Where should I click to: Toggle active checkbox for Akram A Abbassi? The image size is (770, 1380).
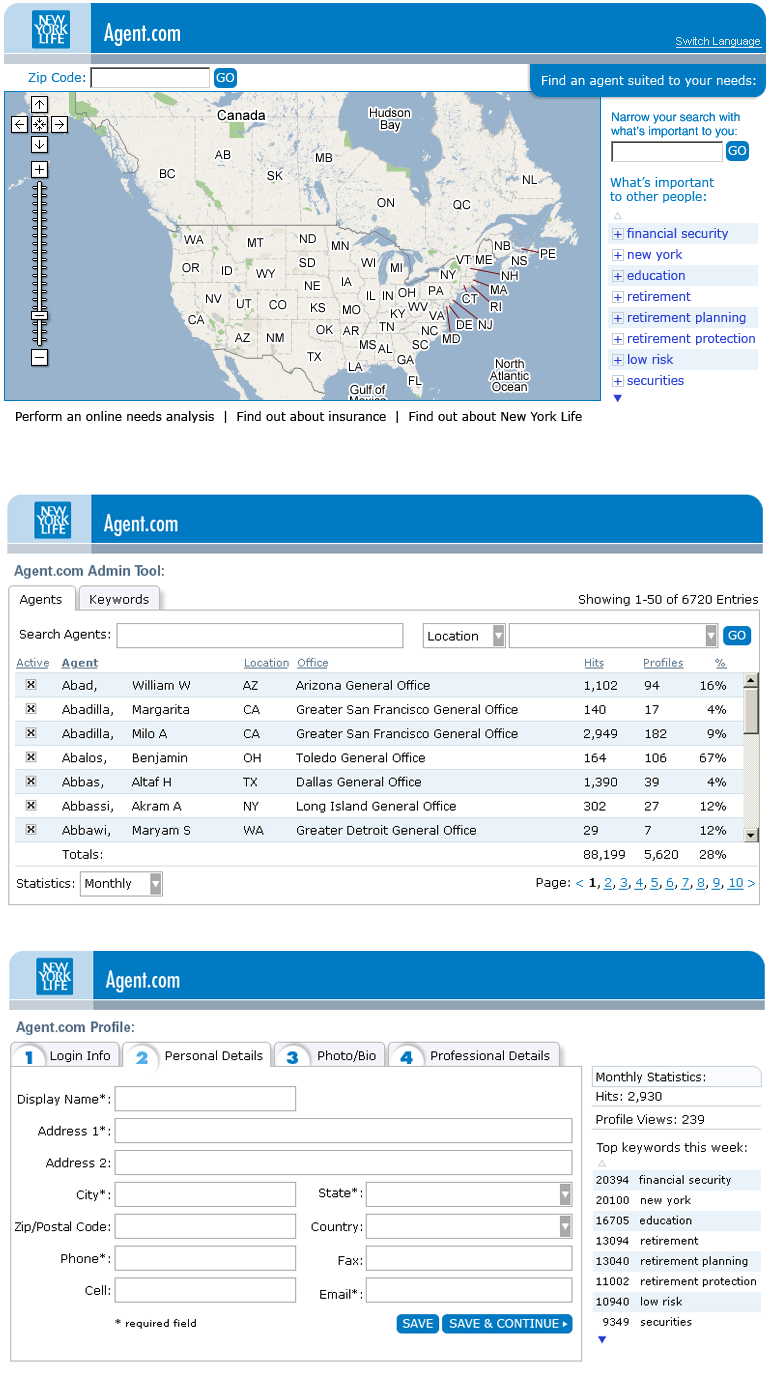pyautogui.click(x=31, y=805)
